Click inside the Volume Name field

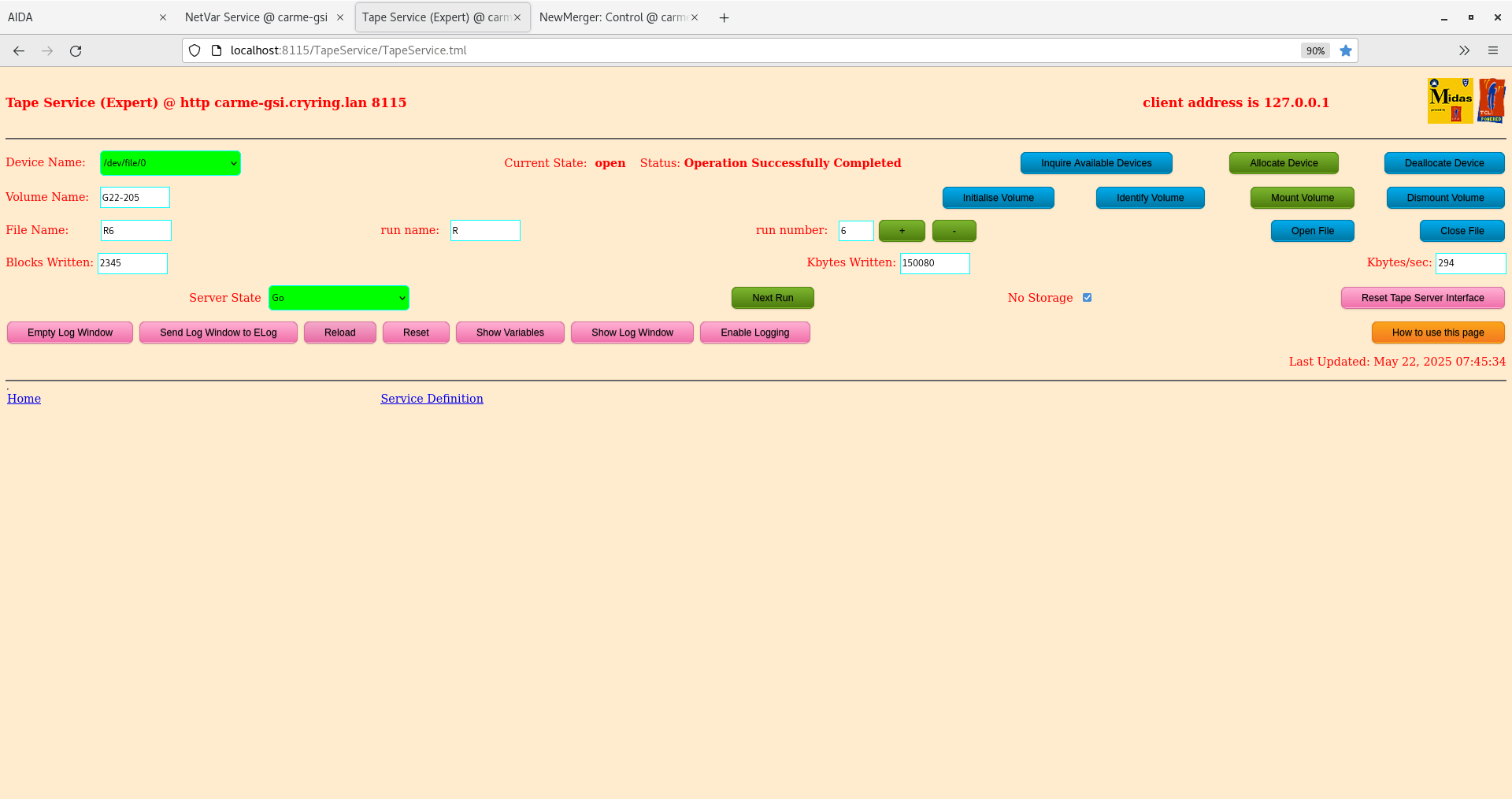tap(134, 197)
